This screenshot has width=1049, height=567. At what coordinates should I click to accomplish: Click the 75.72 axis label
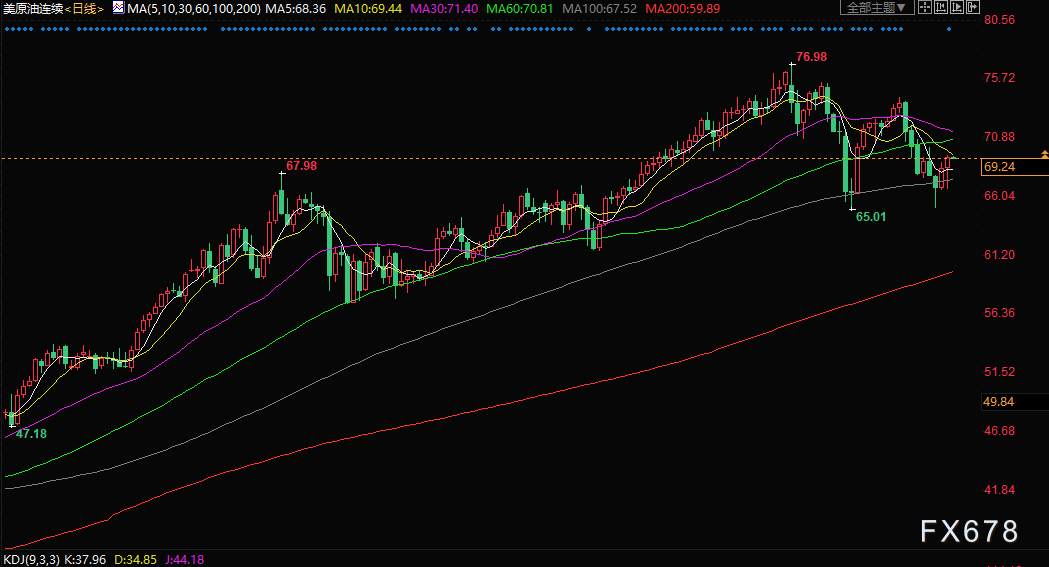(999, 78)
